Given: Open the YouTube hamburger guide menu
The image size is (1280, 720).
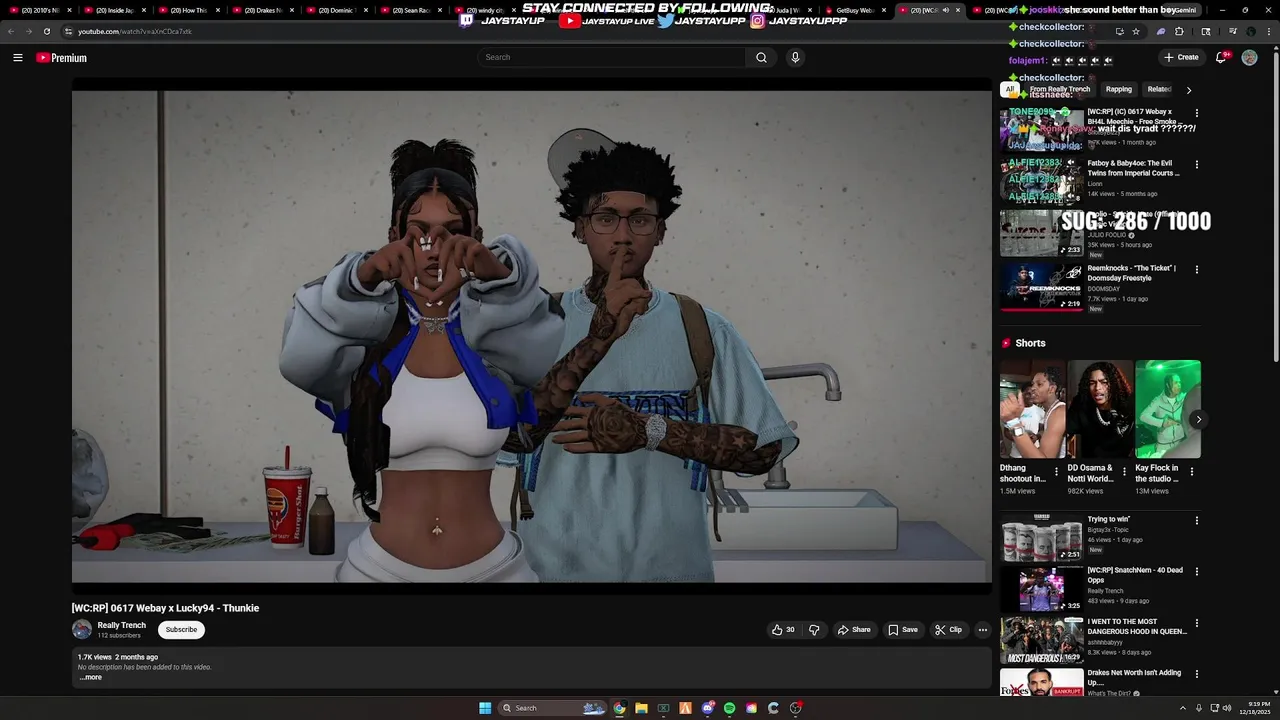Looking at the screenshot, I should pos(17,58).
